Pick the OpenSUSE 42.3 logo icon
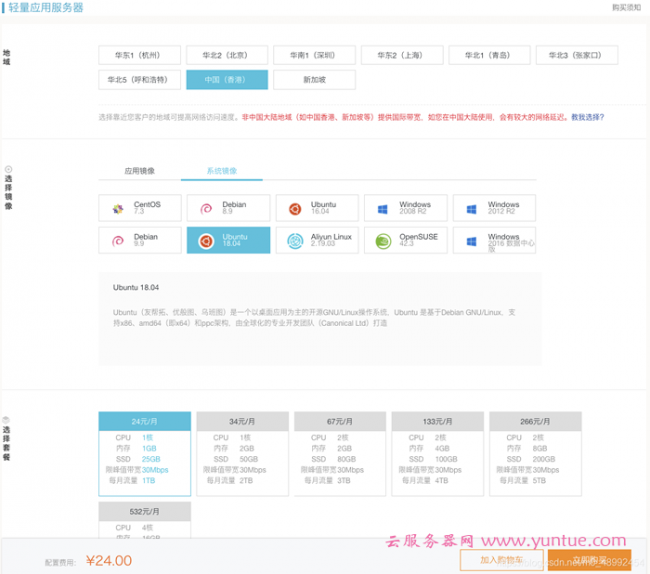Image resolution: width=650 pixels, height=574 pixels. point(383,241)
